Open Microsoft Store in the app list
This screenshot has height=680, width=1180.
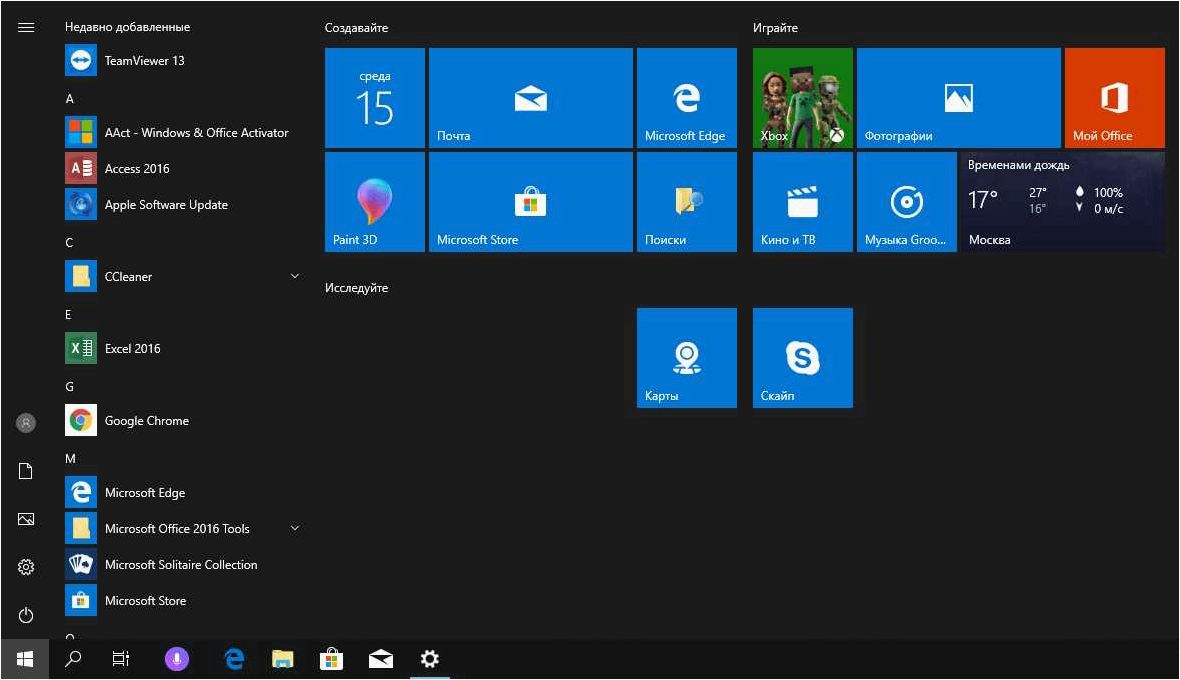184,600
